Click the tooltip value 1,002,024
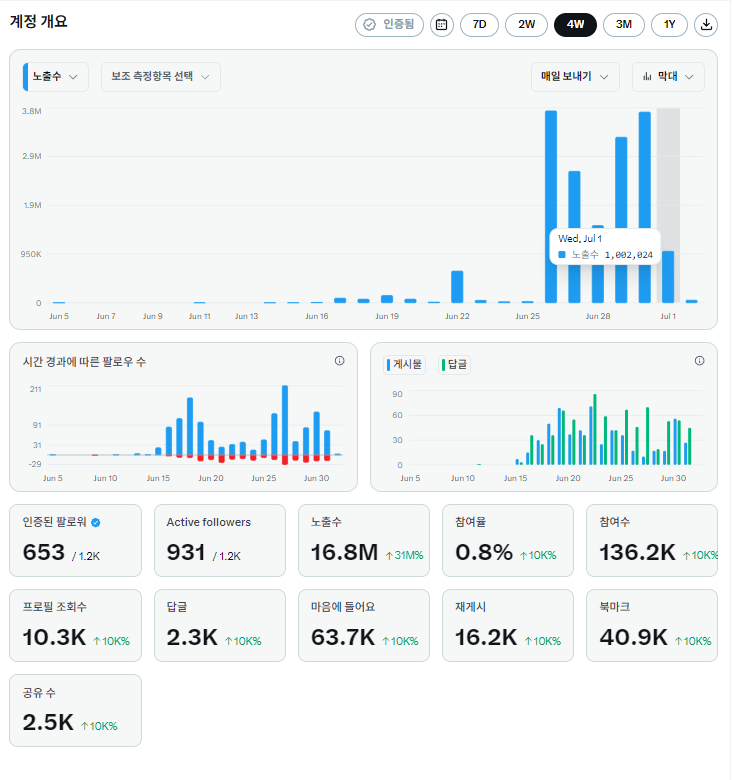This screenshot has width=734, height=780. pyautogui.click(x=631, y=256)
